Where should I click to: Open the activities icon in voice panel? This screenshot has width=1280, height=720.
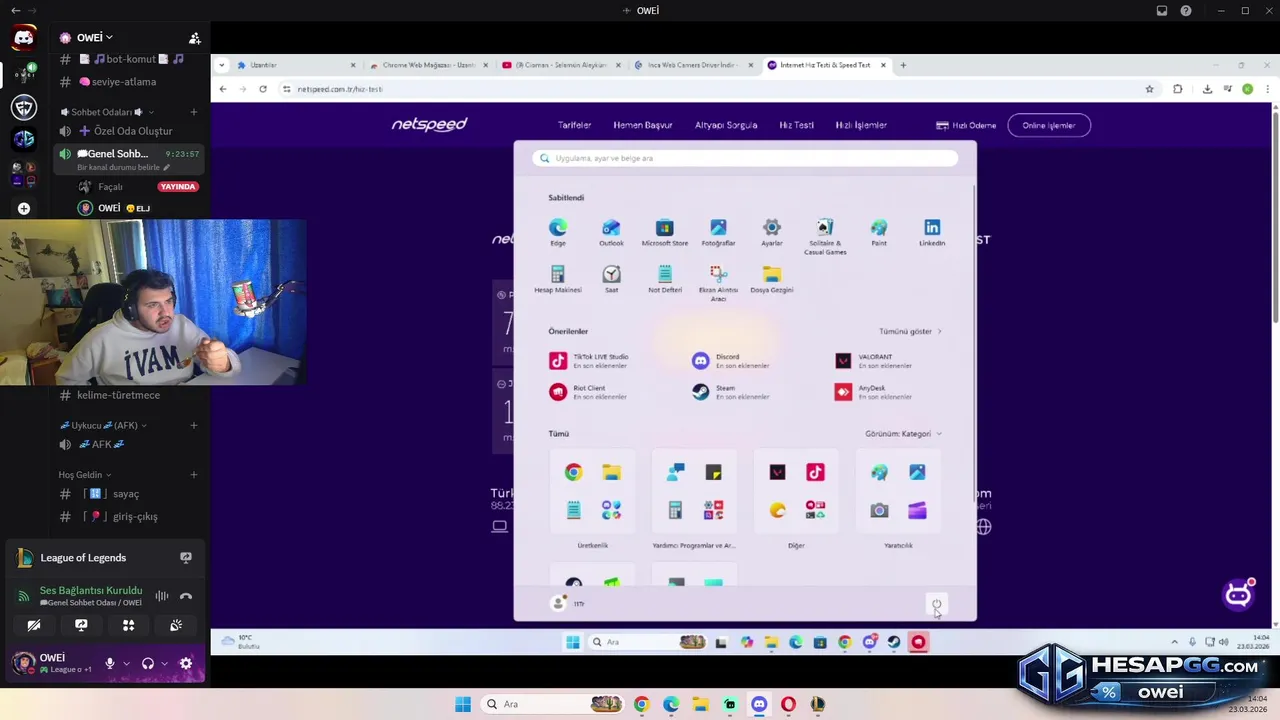click(x=128, y=625)
